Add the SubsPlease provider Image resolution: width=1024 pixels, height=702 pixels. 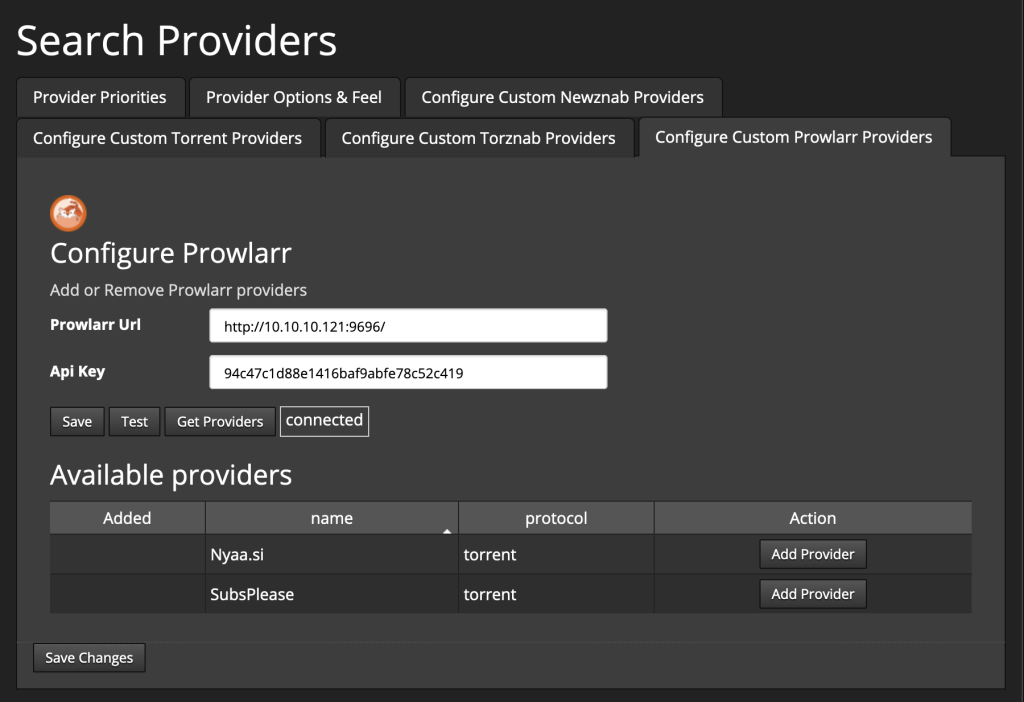pyautogui.click(x=813, y=594)
